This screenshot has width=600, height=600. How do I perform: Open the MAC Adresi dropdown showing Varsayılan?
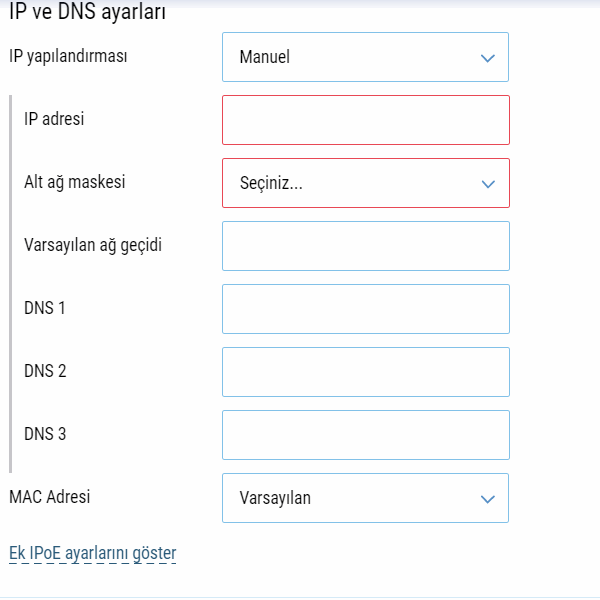point(365,498)
